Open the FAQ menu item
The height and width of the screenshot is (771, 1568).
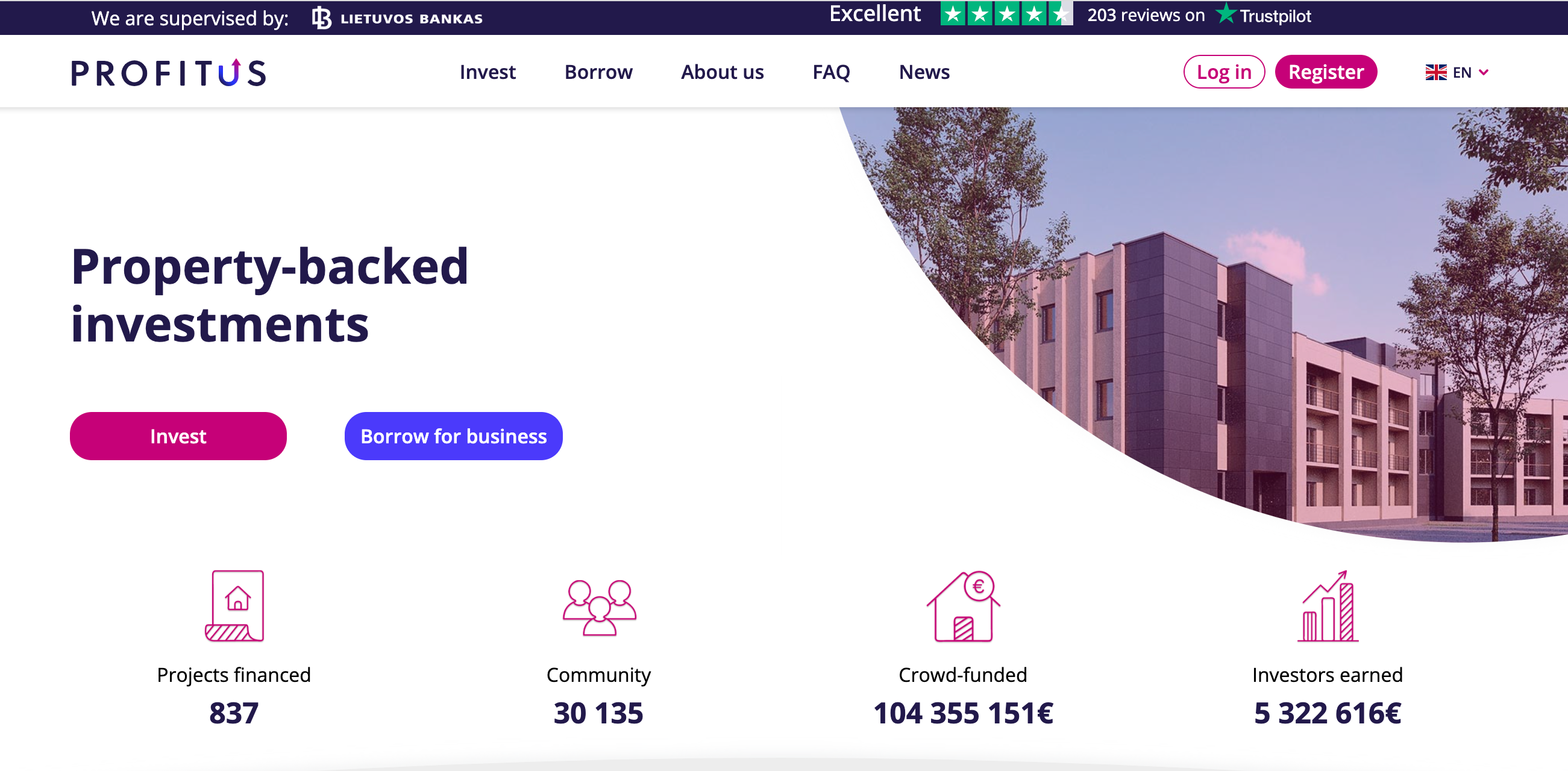[831, 72]
